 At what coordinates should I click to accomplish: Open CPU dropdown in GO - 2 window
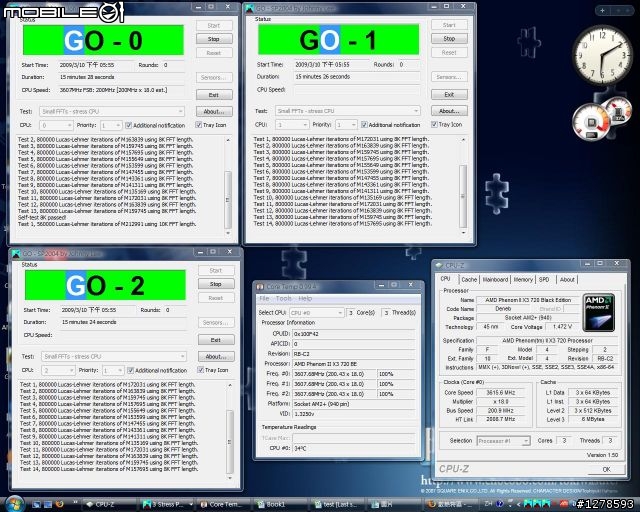(x=58, y=370)
